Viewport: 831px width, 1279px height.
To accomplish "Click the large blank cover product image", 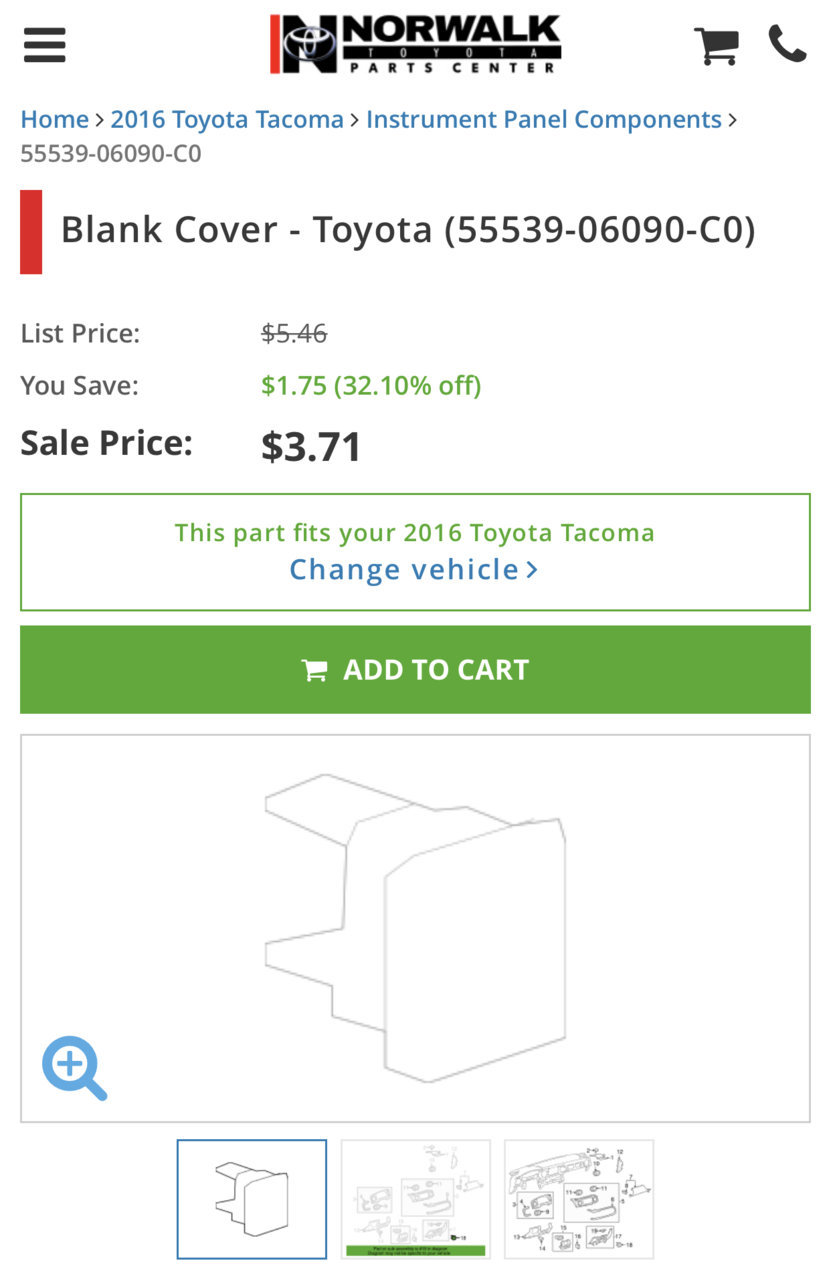I will coord(415,928).
